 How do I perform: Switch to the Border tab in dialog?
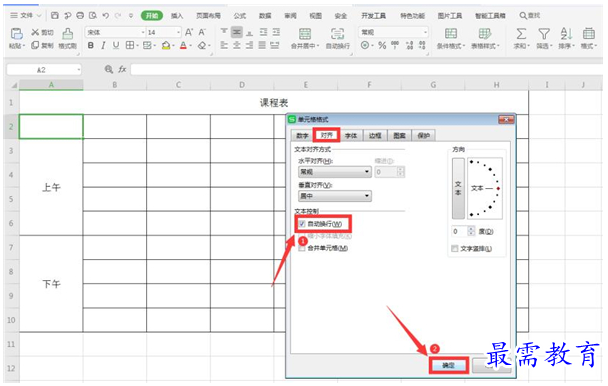coord(375,135)
